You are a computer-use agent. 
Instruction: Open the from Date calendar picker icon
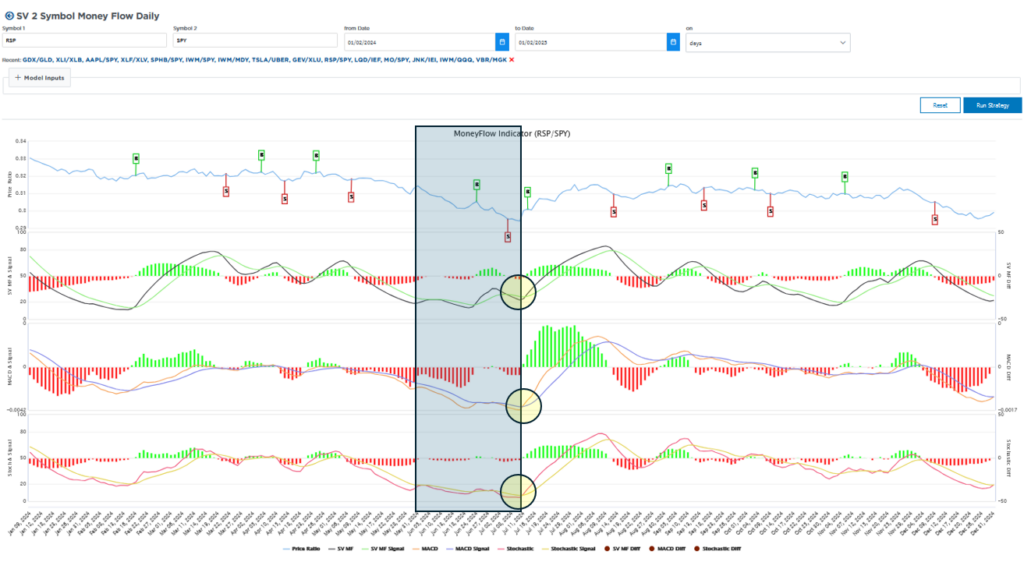[x=502, y=42]
